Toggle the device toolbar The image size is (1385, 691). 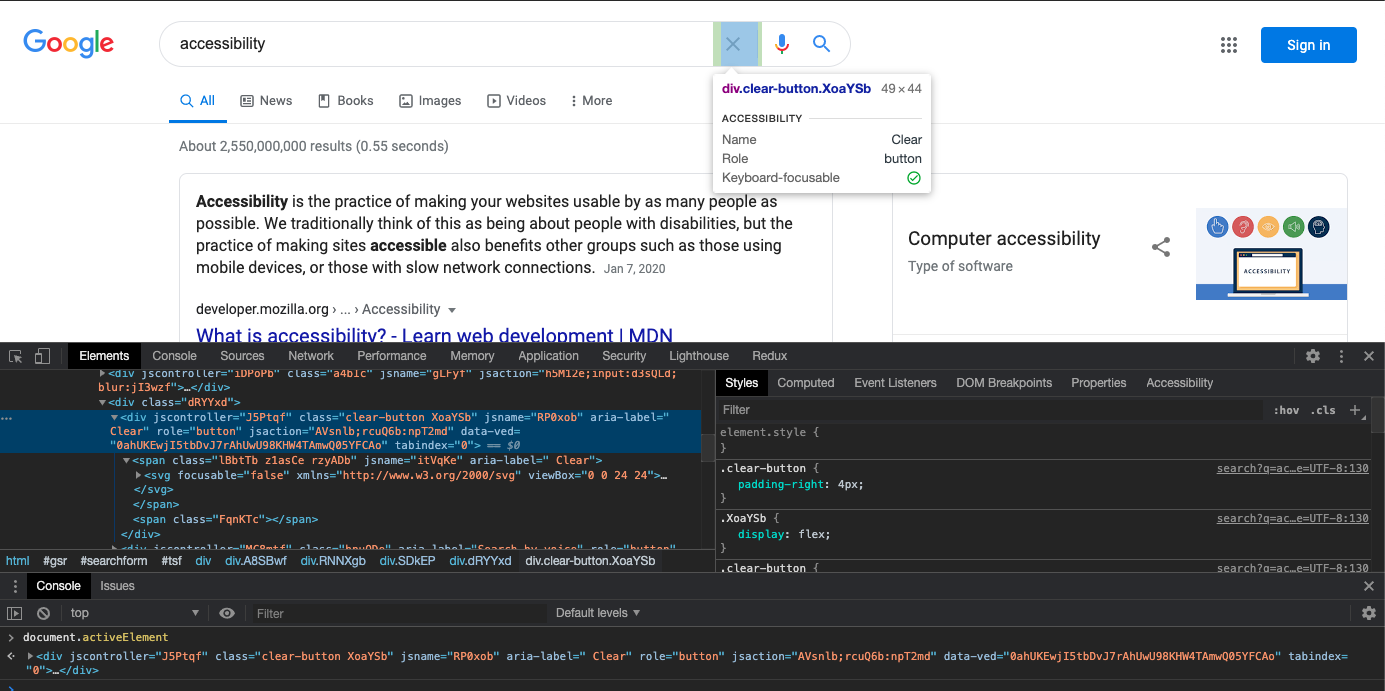[43, 356]
